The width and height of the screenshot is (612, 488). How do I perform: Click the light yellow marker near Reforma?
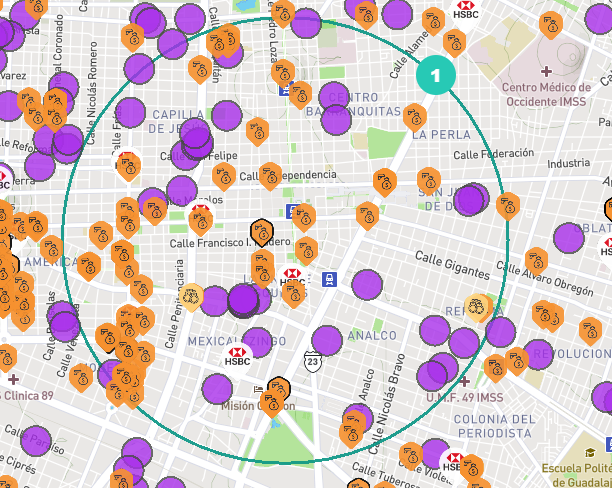coord(476,307)
